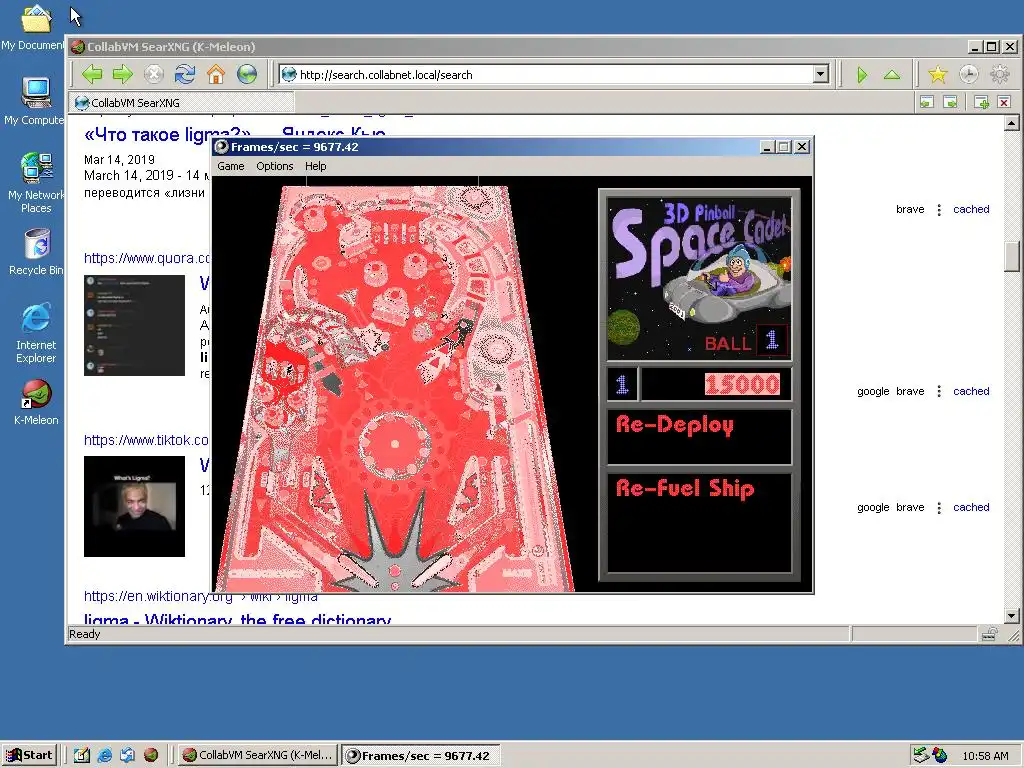The width and height of the screenshot is (1024, 768).
Task: Open history with the clock icon
Action: (968, 75)
